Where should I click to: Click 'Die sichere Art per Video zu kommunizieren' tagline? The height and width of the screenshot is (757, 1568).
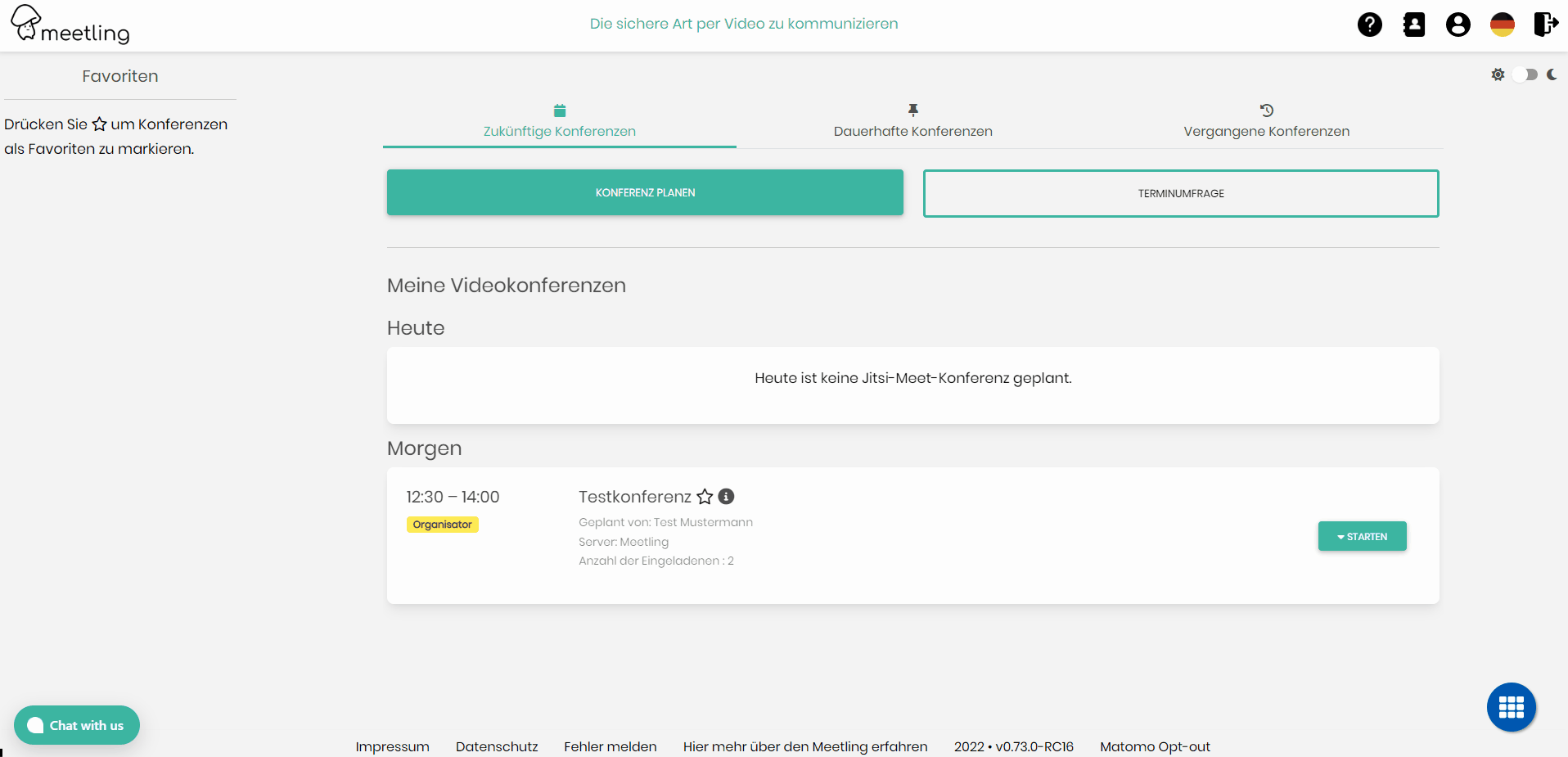pos(744,24)
